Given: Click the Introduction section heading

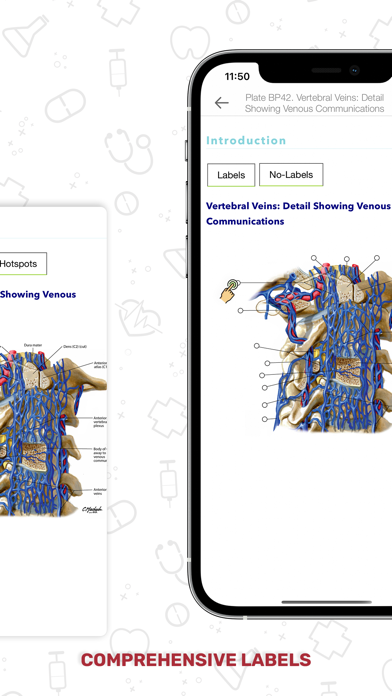Looking at the screenshot, I should [246, 141].
